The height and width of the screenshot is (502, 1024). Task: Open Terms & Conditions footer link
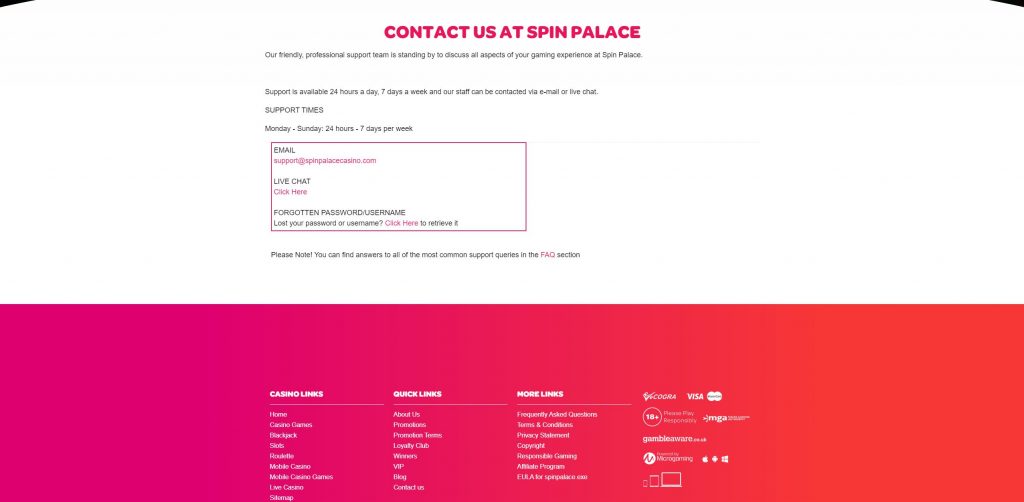coord(545,425)
